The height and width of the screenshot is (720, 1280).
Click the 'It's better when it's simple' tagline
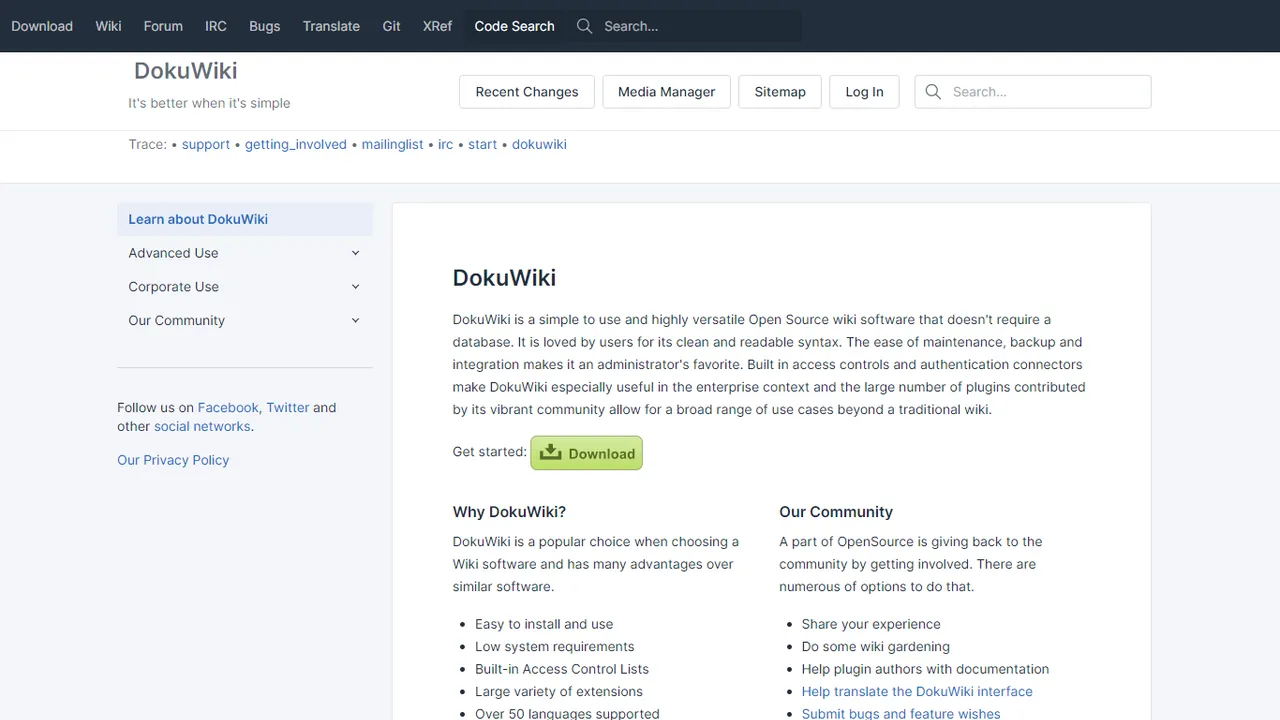[x=209, y=103]
